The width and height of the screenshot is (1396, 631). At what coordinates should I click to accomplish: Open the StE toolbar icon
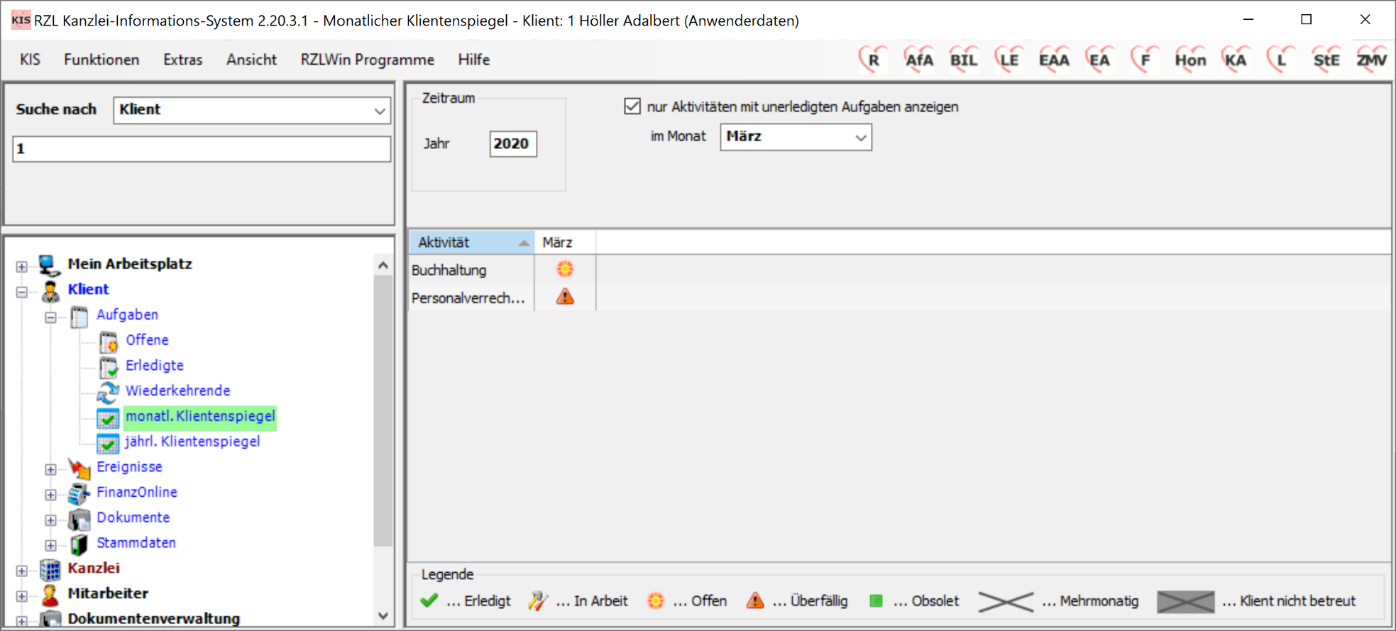[x=1325, y=59]
